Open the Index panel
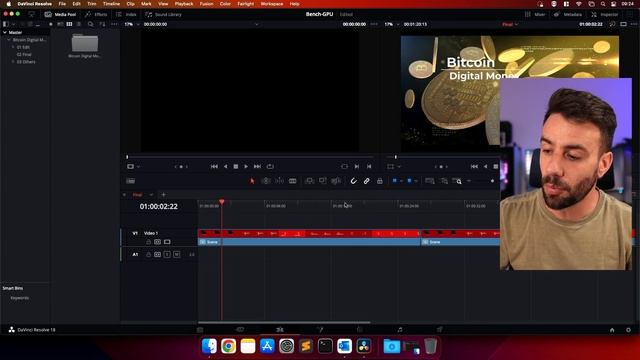This screenshot has width=640, height=360. point(126,14)
